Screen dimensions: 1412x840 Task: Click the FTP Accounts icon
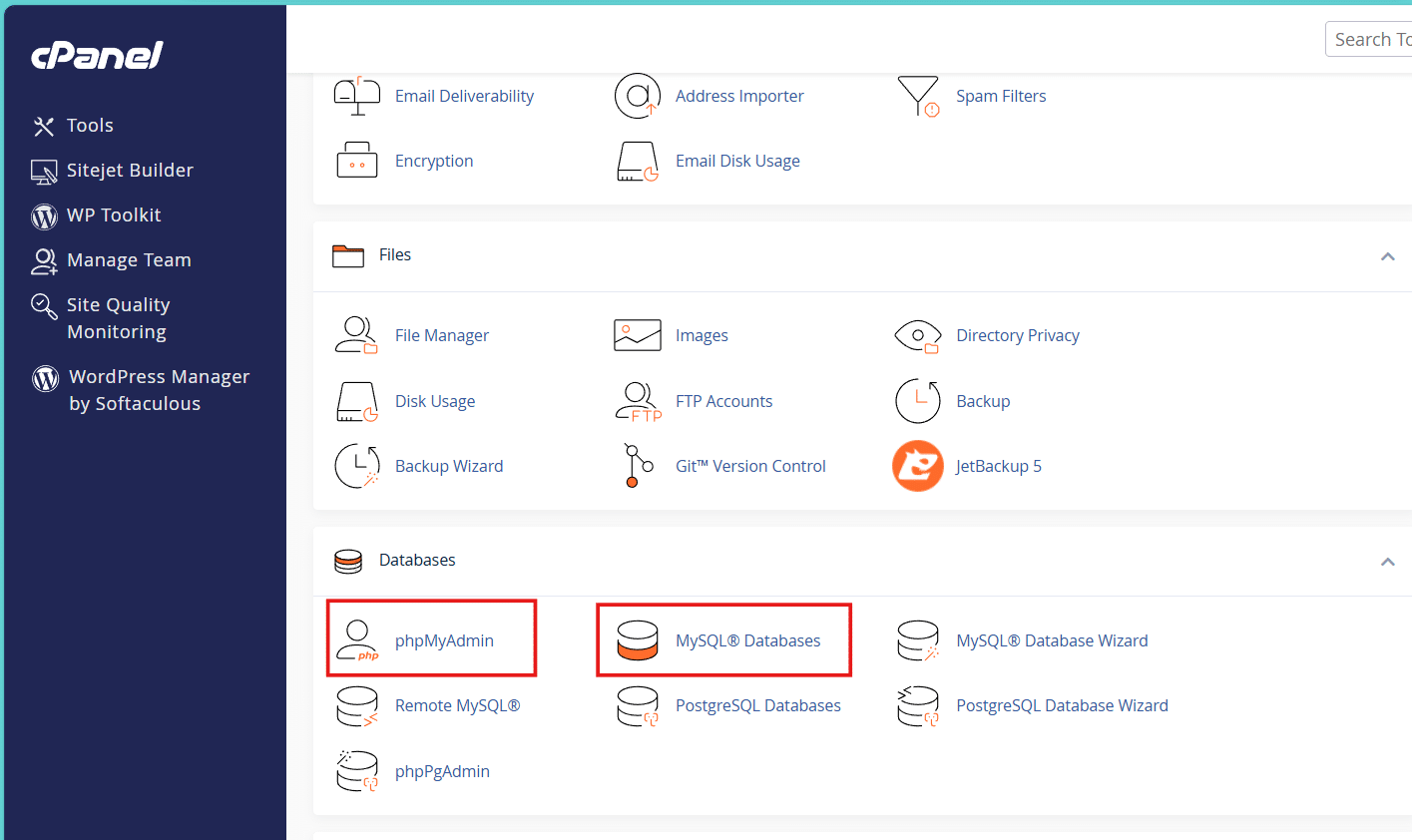[639, 401]
